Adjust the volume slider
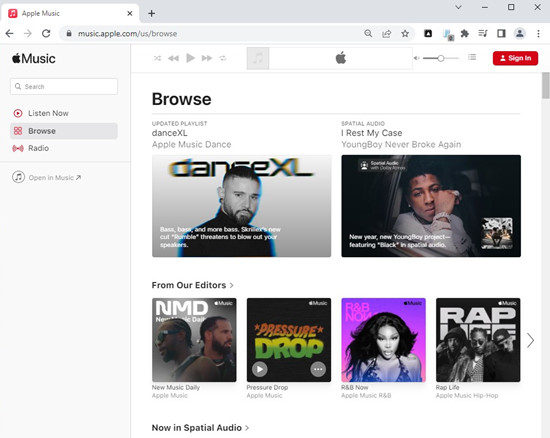This screenshot has height=438, width=550. pyautogui.click(x=441, y=58)
